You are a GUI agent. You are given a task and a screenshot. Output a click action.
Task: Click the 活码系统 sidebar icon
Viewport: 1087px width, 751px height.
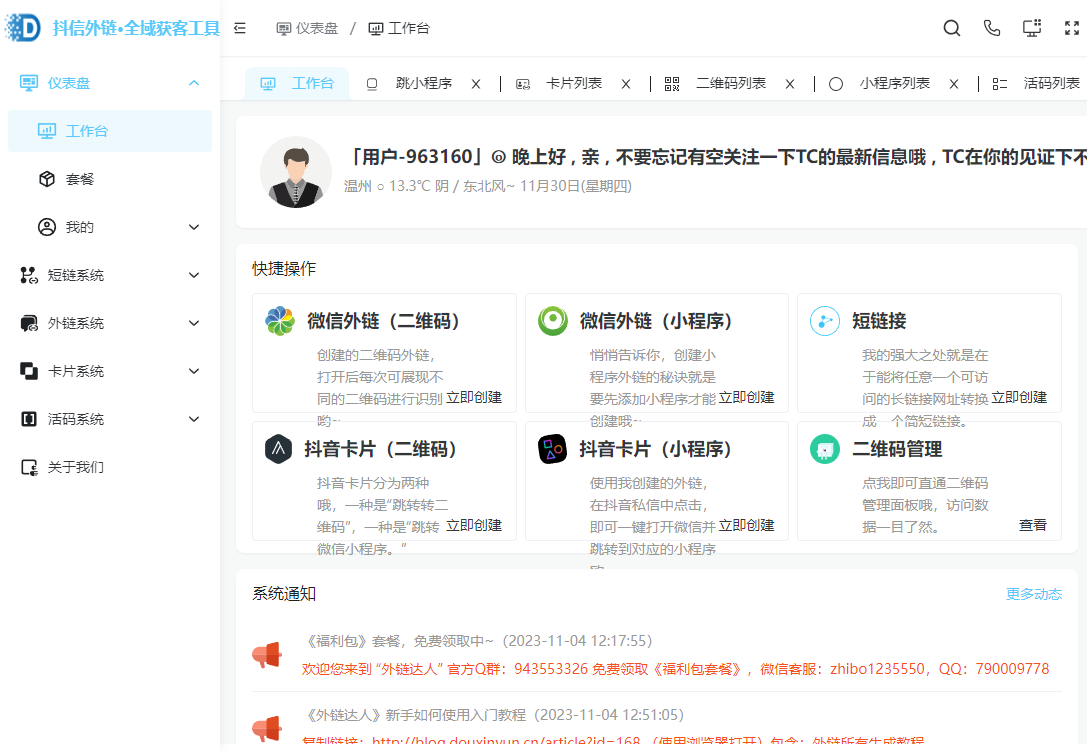pos(28,419)
